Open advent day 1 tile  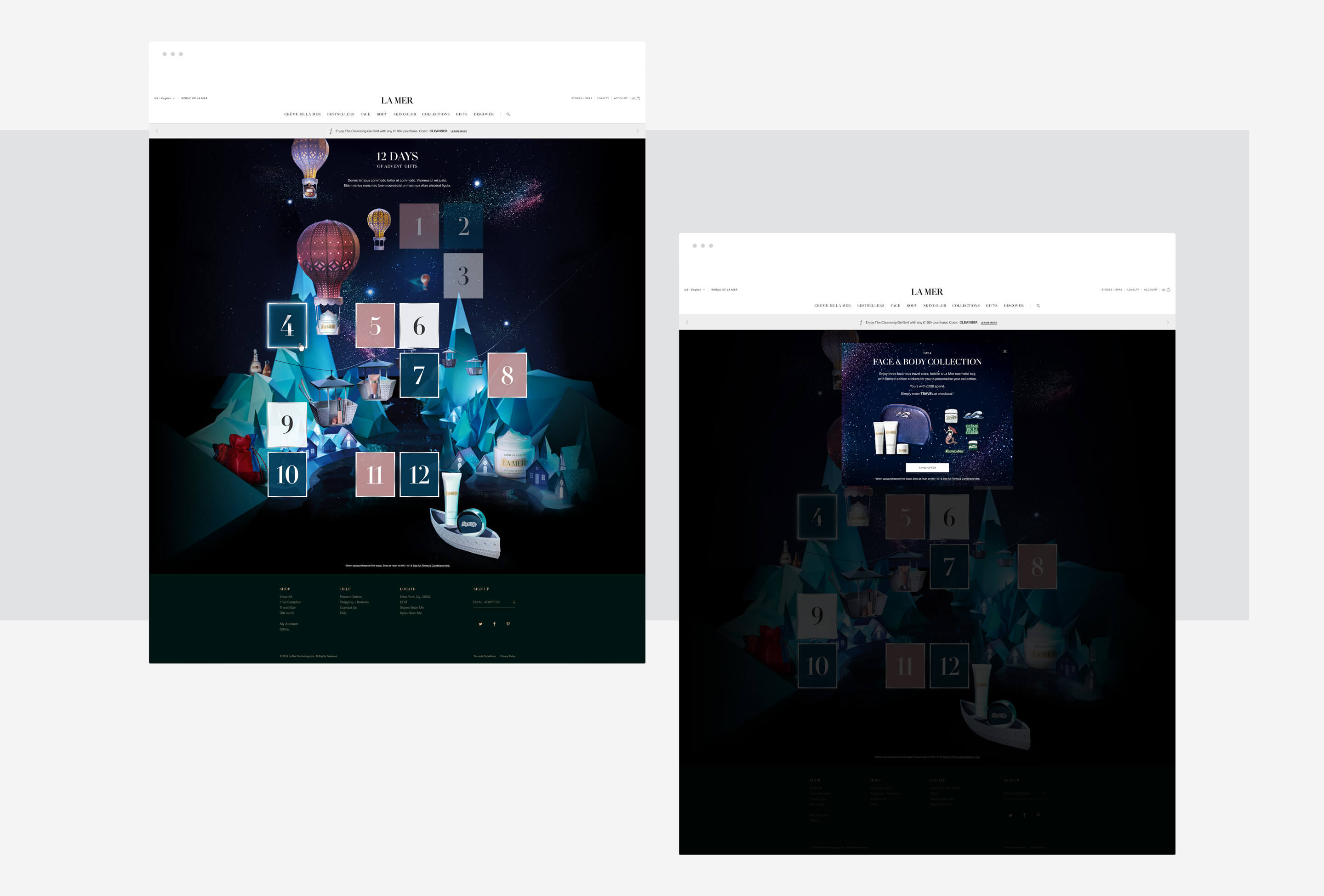tap(419, 226)
